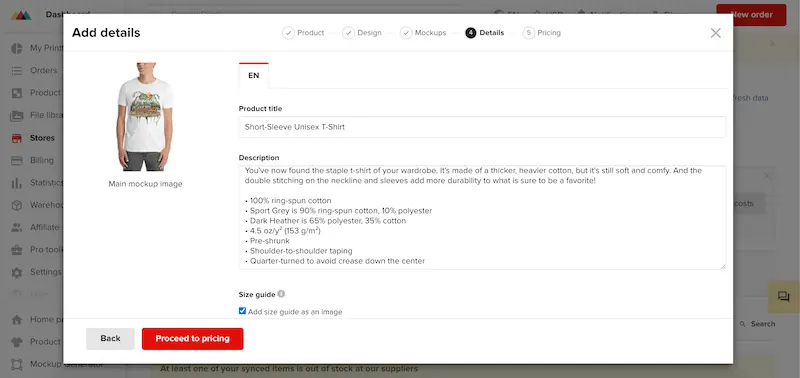Open the chat widget icon
800x378 pixels.
(x=784, y=296)
